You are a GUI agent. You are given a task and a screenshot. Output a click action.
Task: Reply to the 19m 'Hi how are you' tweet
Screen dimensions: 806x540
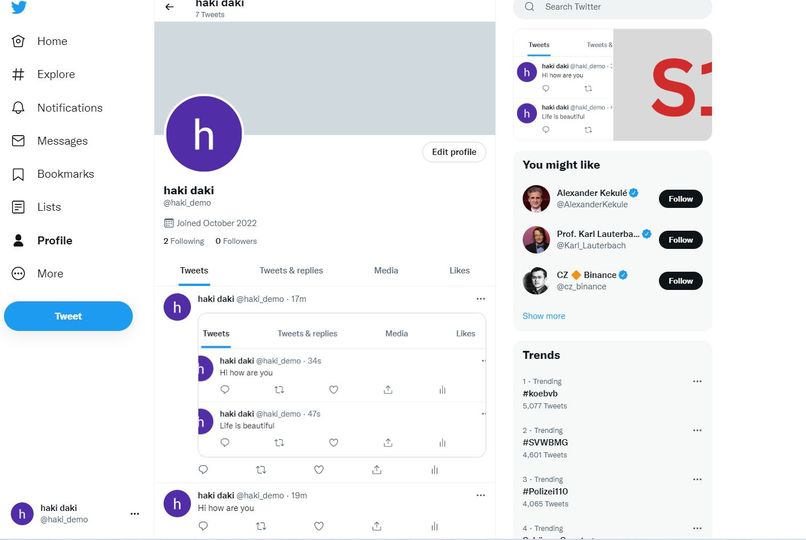pos(204,526)
